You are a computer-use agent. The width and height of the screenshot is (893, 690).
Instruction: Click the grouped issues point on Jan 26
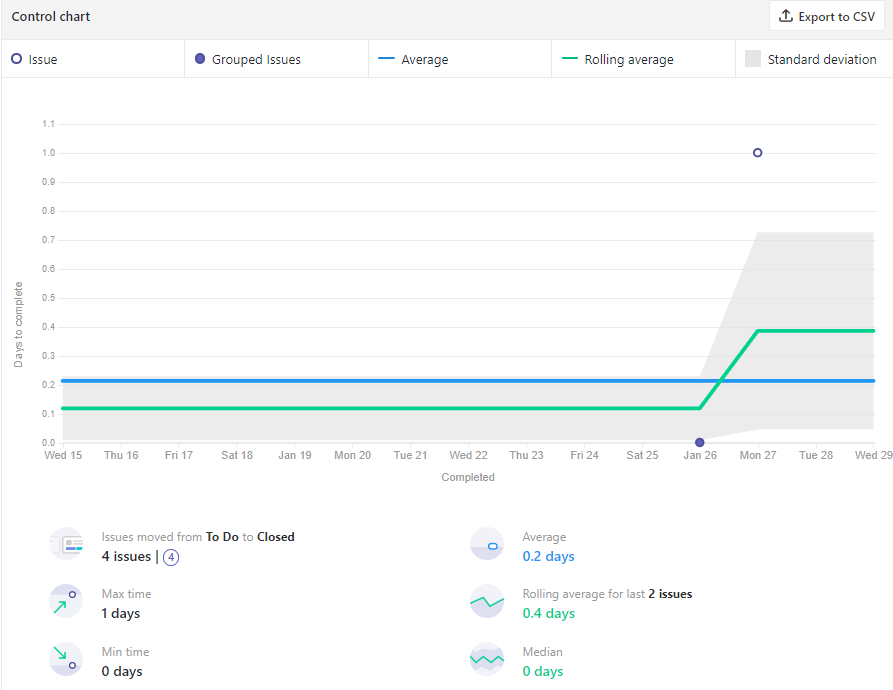[x=699, y=442]
